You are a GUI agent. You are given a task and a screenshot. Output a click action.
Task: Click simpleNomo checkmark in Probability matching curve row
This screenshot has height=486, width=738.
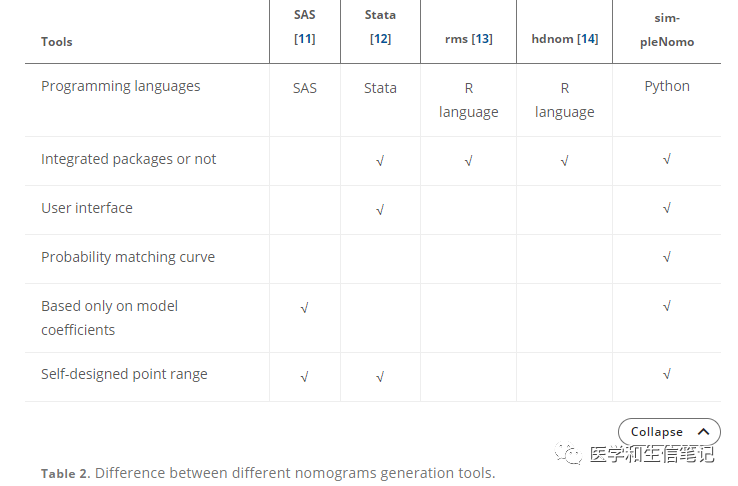pyautogui.click(x=667, y=258)
